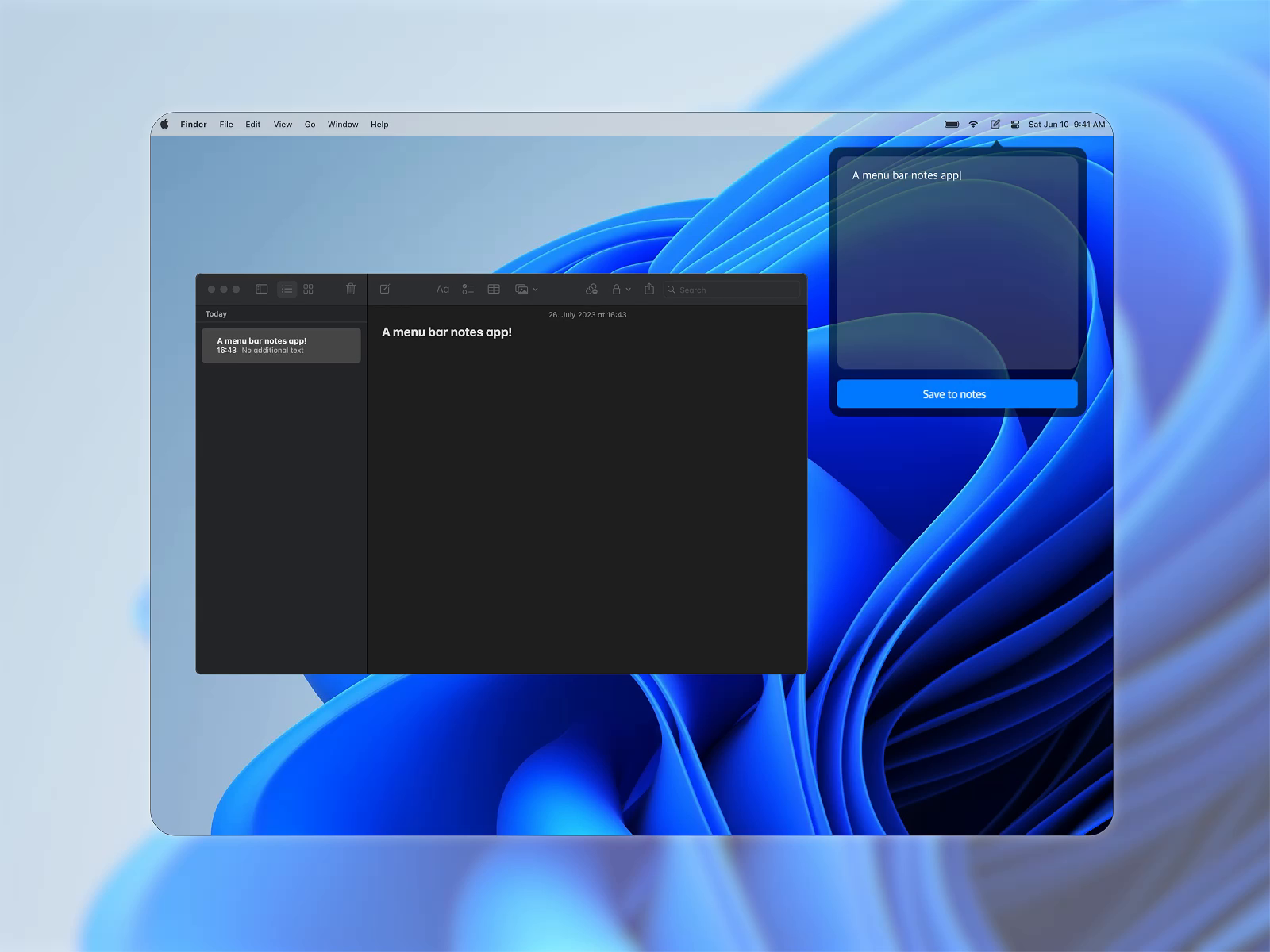
Task: Click the battery status icon
Action: point(952,125)
